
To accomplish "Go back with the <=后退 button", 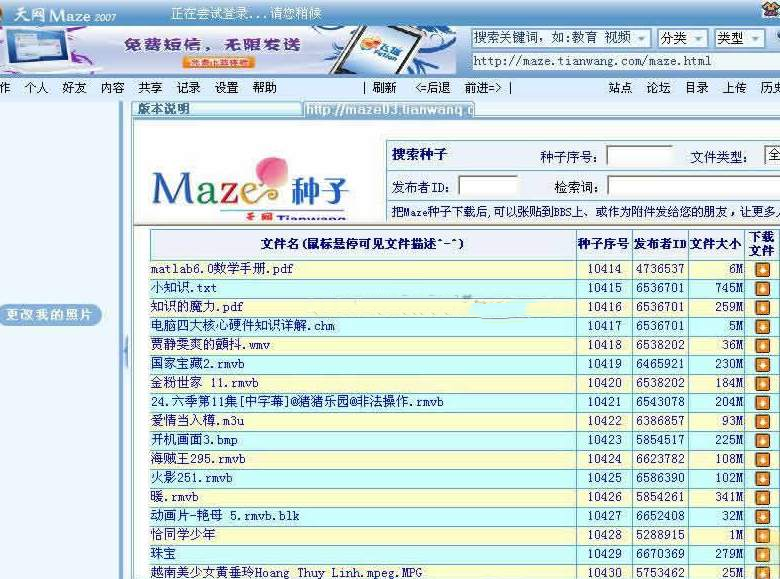I will click(433, 88).
